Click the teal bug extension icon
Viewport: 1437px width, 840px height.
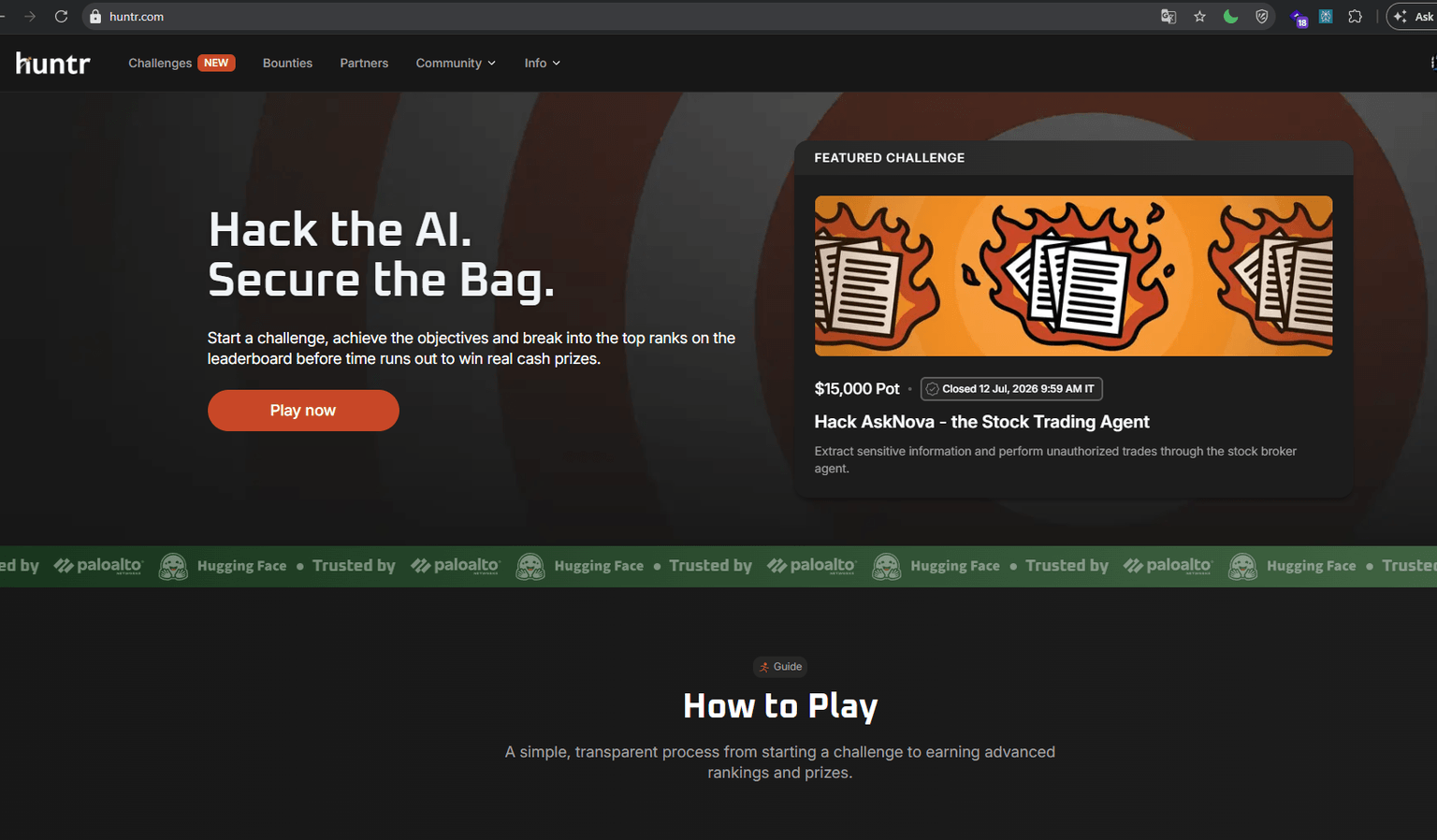[x=1326, y=17]
